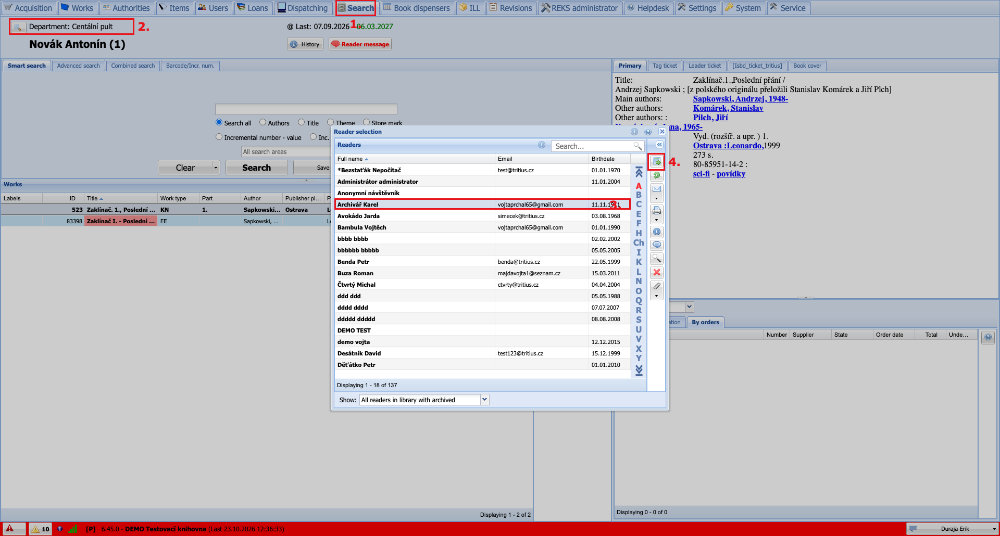Jump to letter S in alphabet index
Viewport: 1000px width, 536px height.
coord(638,320)
